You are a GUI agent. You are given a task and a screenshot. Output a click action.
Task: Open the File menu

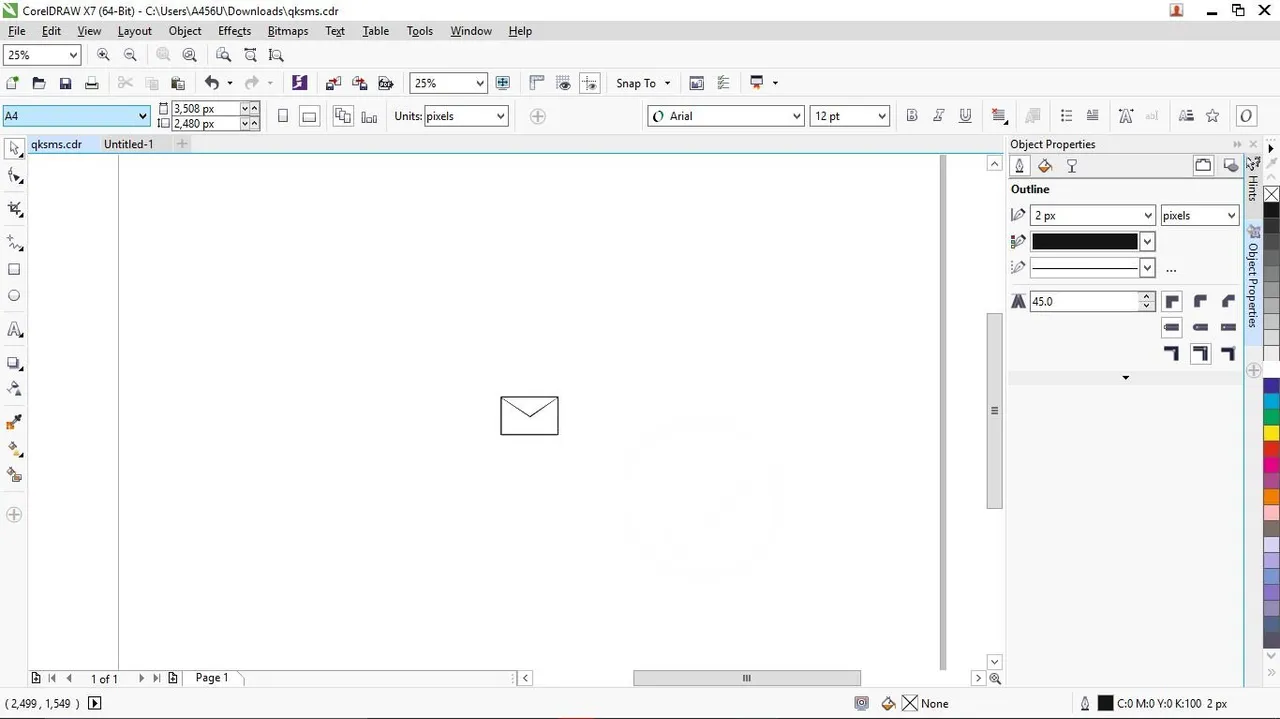click(17, 31)
